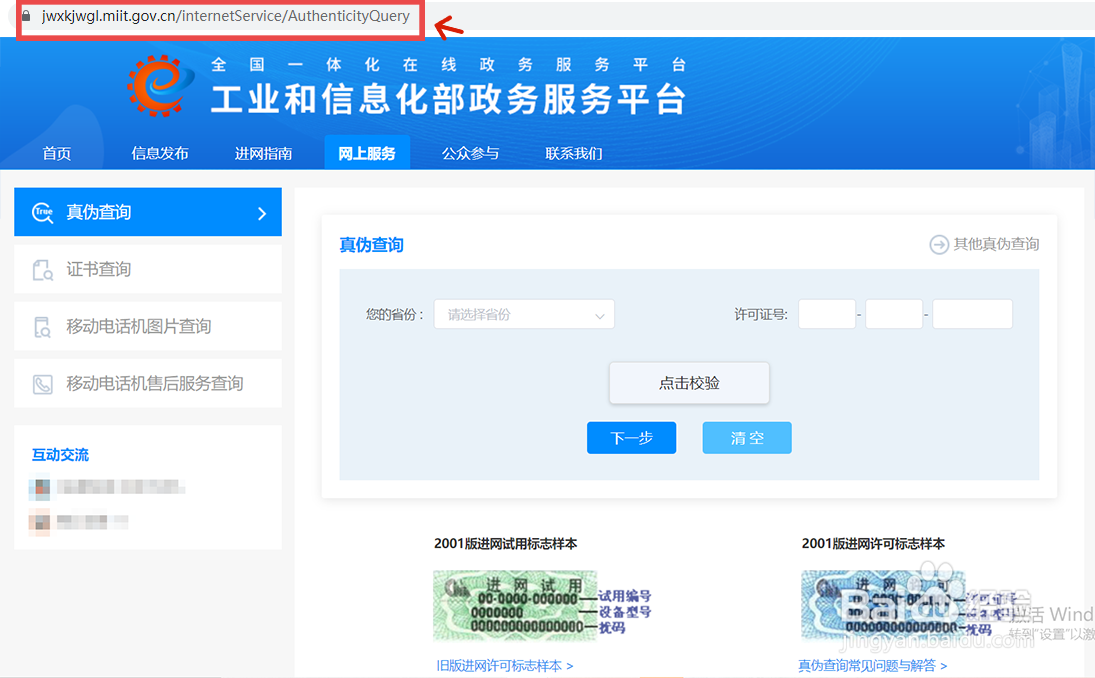Click the second 许可证号 input box

(894, 314)
